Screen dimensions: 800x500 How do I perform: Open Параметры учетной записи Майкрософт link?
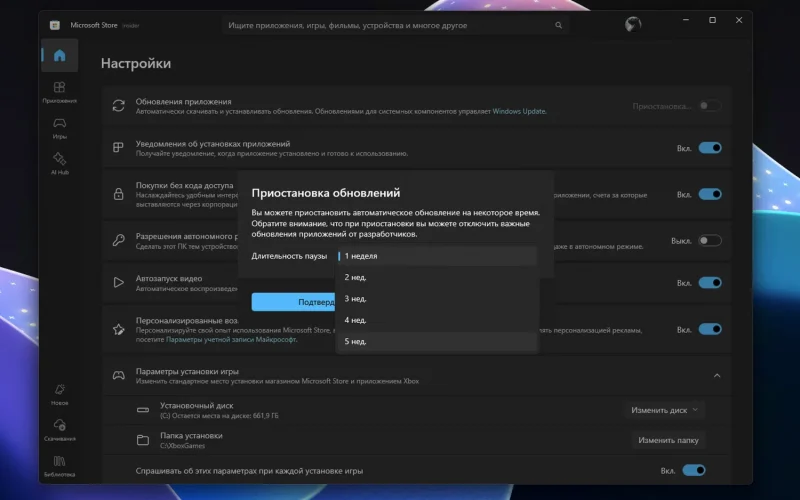pyautogui.click(x=231, y=339)
